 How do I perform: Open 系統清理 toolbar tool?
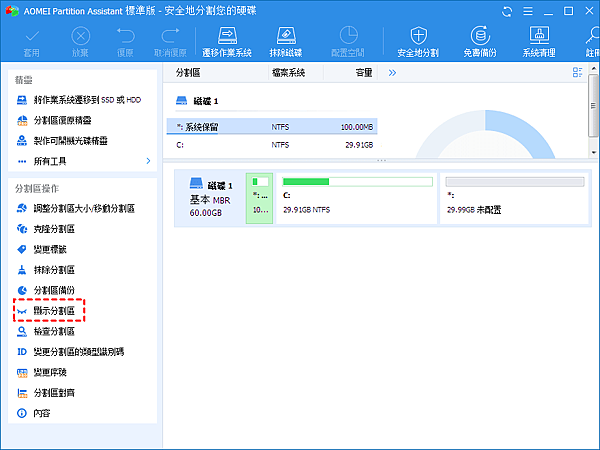tap(539, 42)
